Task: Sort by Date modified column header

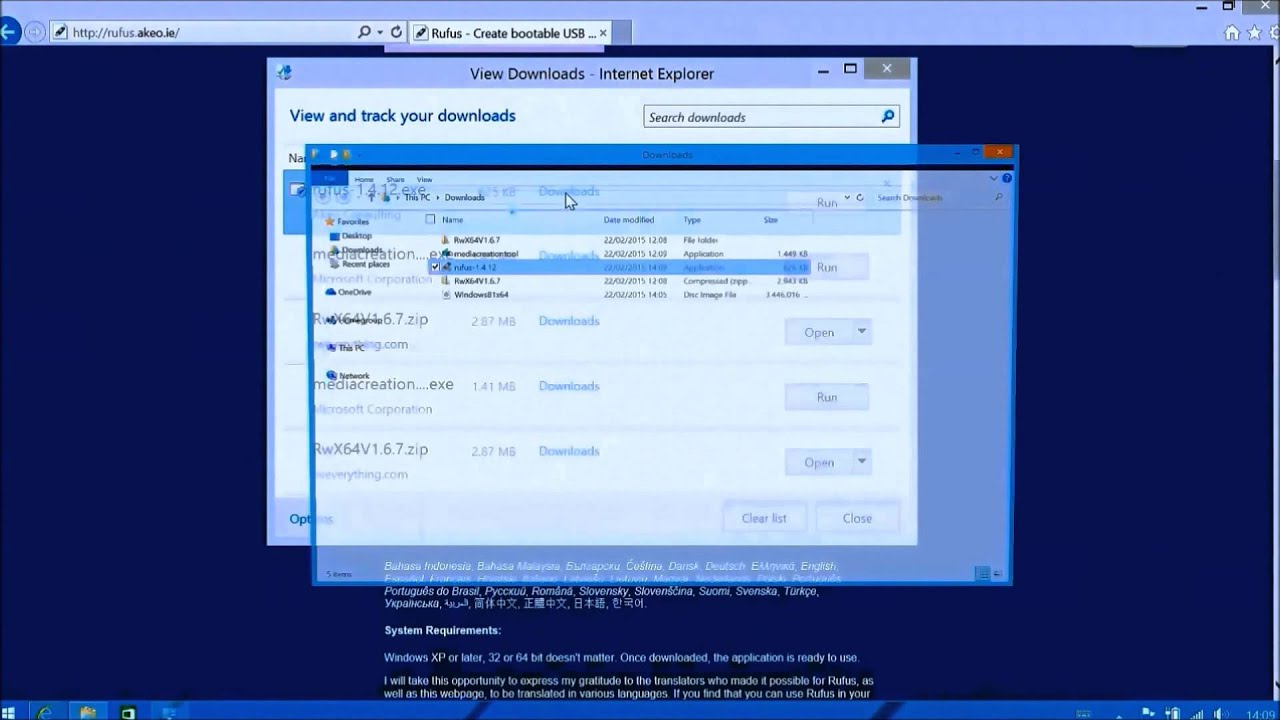Action: pyautogui.click(x=629, y=220)
